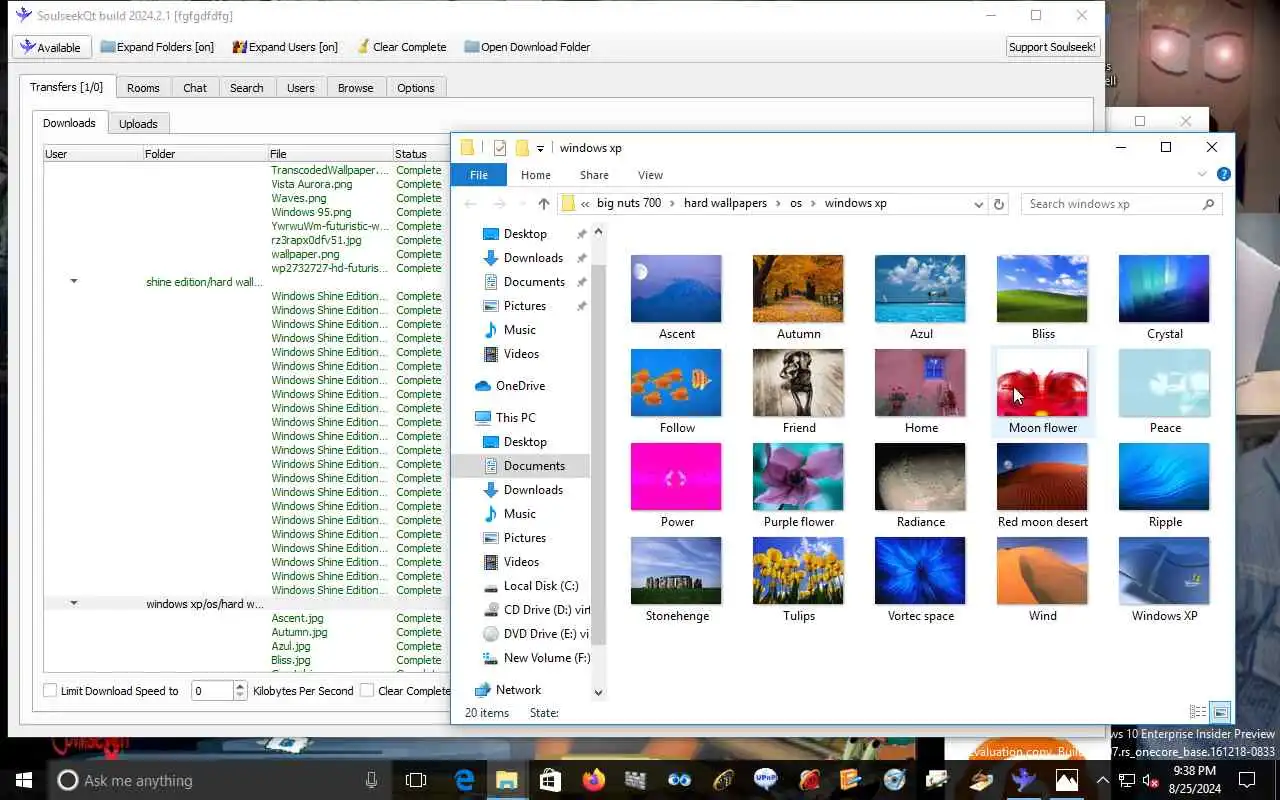Open the Options tab in Soulseek
1280x800 pixels.
coord(416,88)
